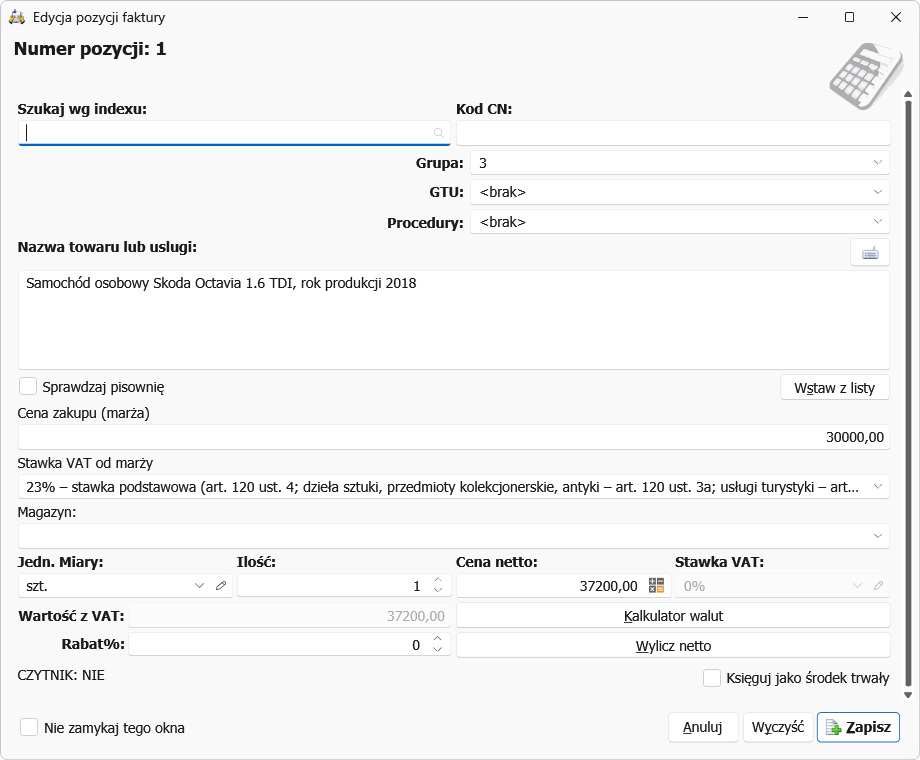Open the GTU dropdown list
The image size is (920, 760).
878,192
